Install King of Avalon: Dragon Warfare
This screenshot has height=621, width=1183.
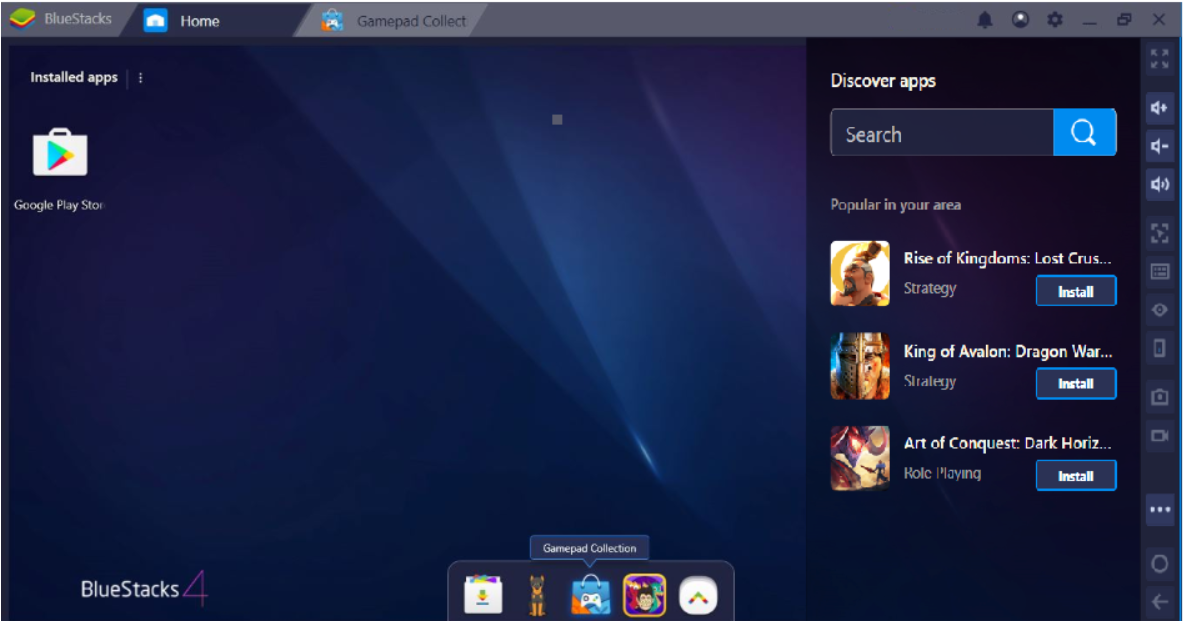pyautogui.click(x=1076, y=383)
